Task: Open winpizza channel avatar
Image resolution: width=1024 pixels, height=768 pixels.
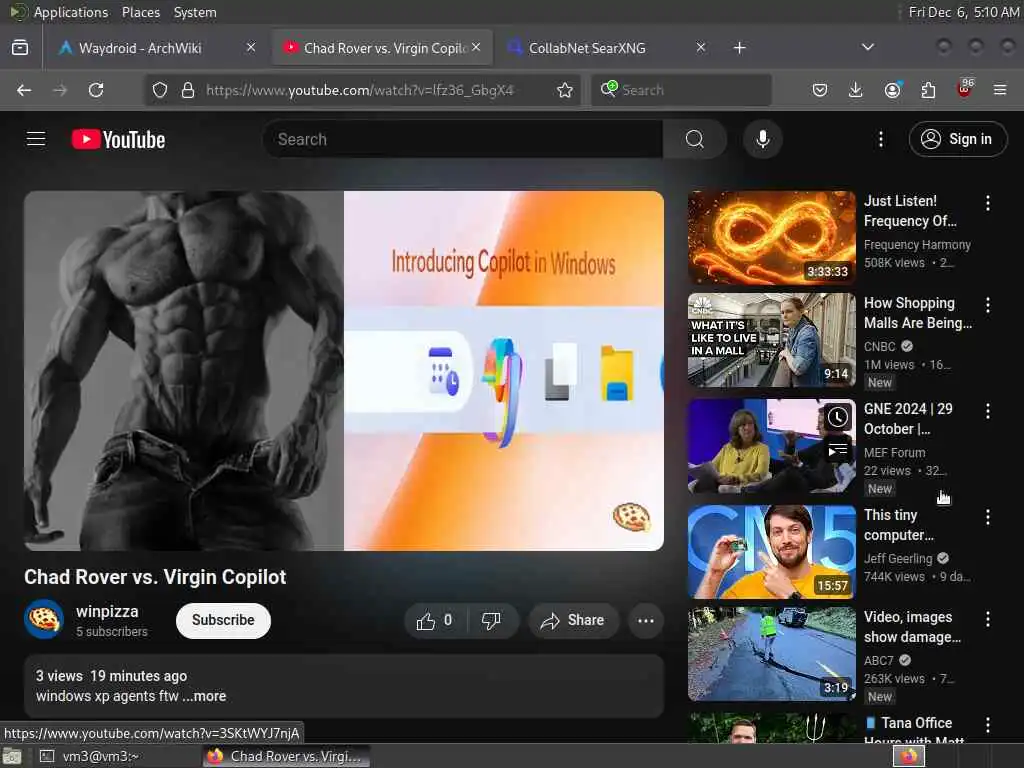Action: point(44,619)
